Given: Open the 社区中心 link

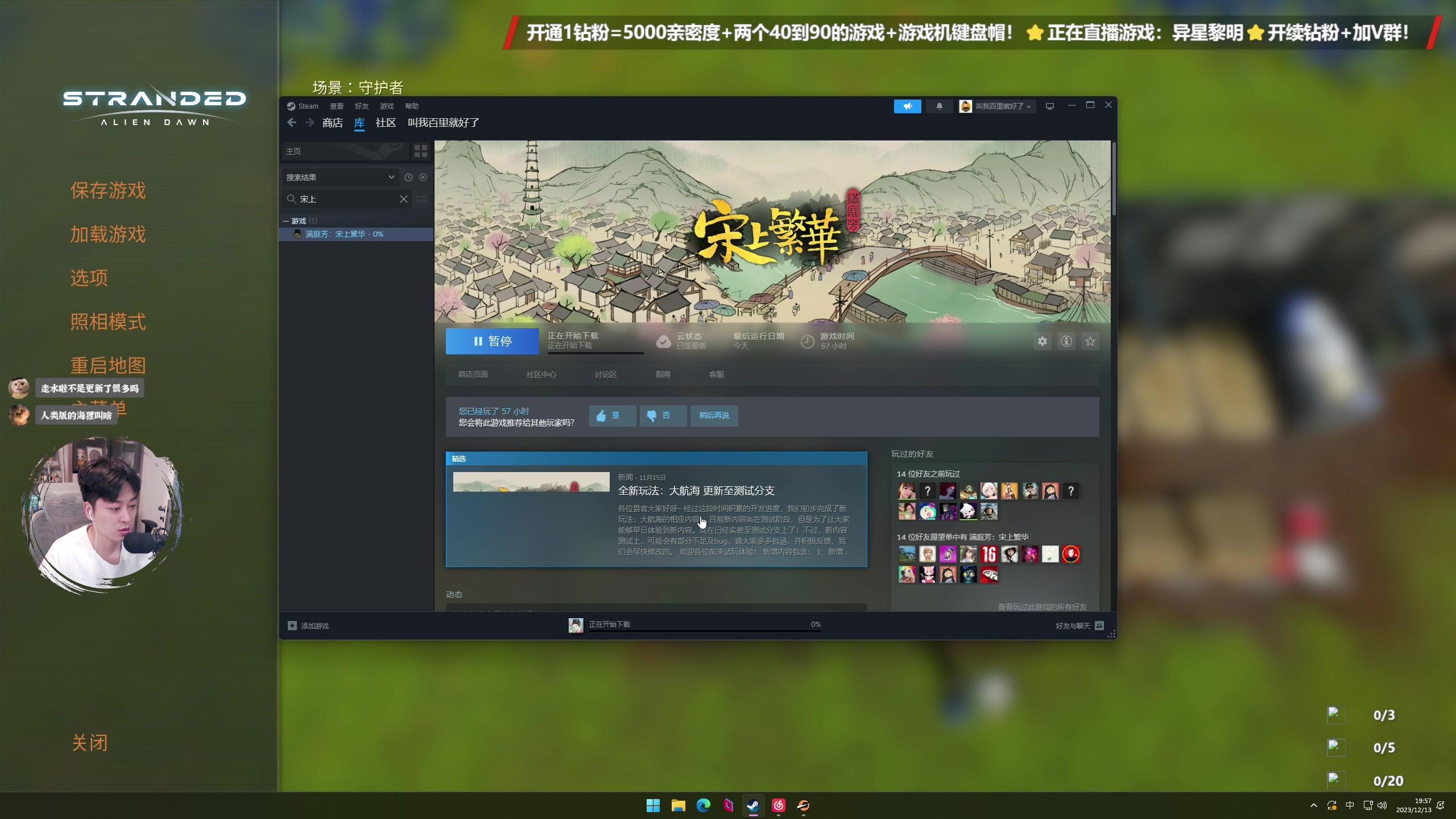Looking at the screenshot, I should point(541,374).
